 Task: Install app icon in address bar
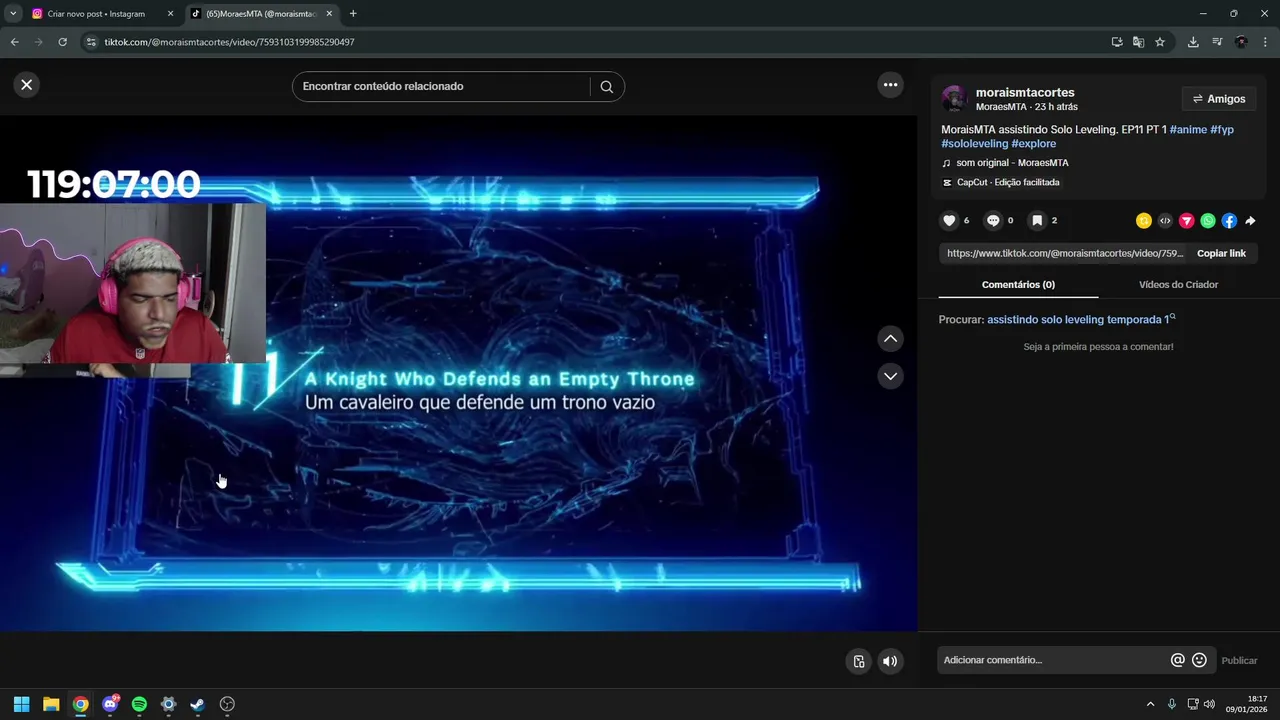pyautogui.click(x=1117, y=42)
